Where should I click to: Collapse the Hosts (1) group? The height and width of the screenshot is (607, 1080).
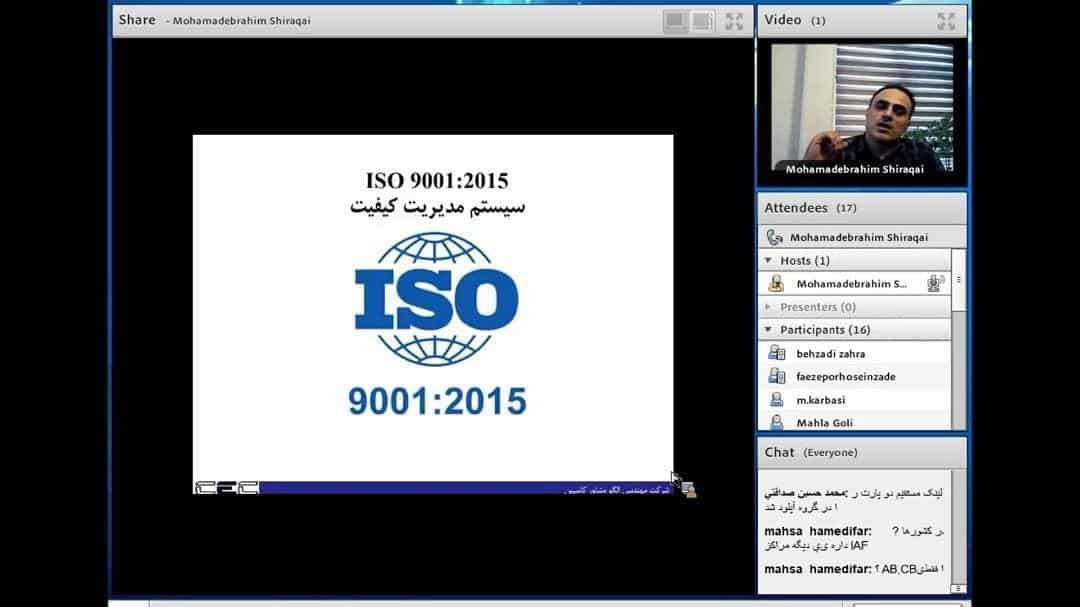click(x=768, y=260)
